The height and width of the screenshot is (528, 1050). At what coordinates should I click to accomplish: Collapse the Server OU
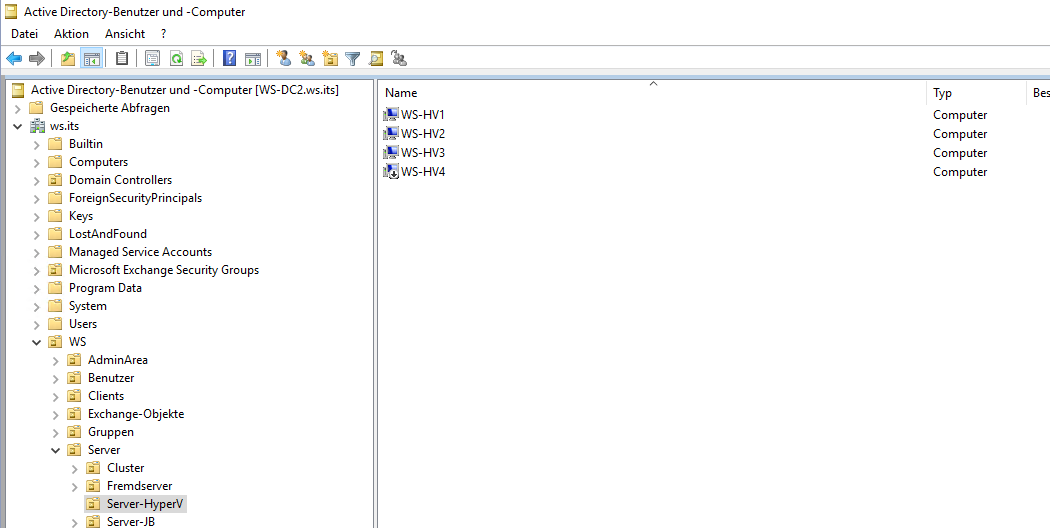click(56, 450)
